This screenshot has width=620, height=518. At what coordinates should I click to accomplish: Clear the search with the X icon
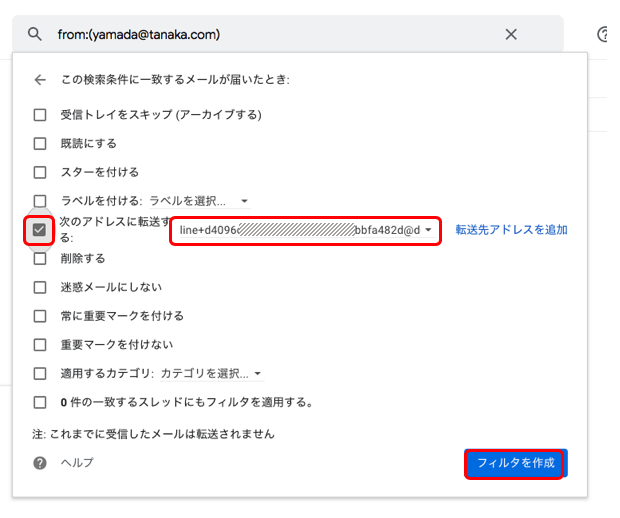click(x=511, y=34)
